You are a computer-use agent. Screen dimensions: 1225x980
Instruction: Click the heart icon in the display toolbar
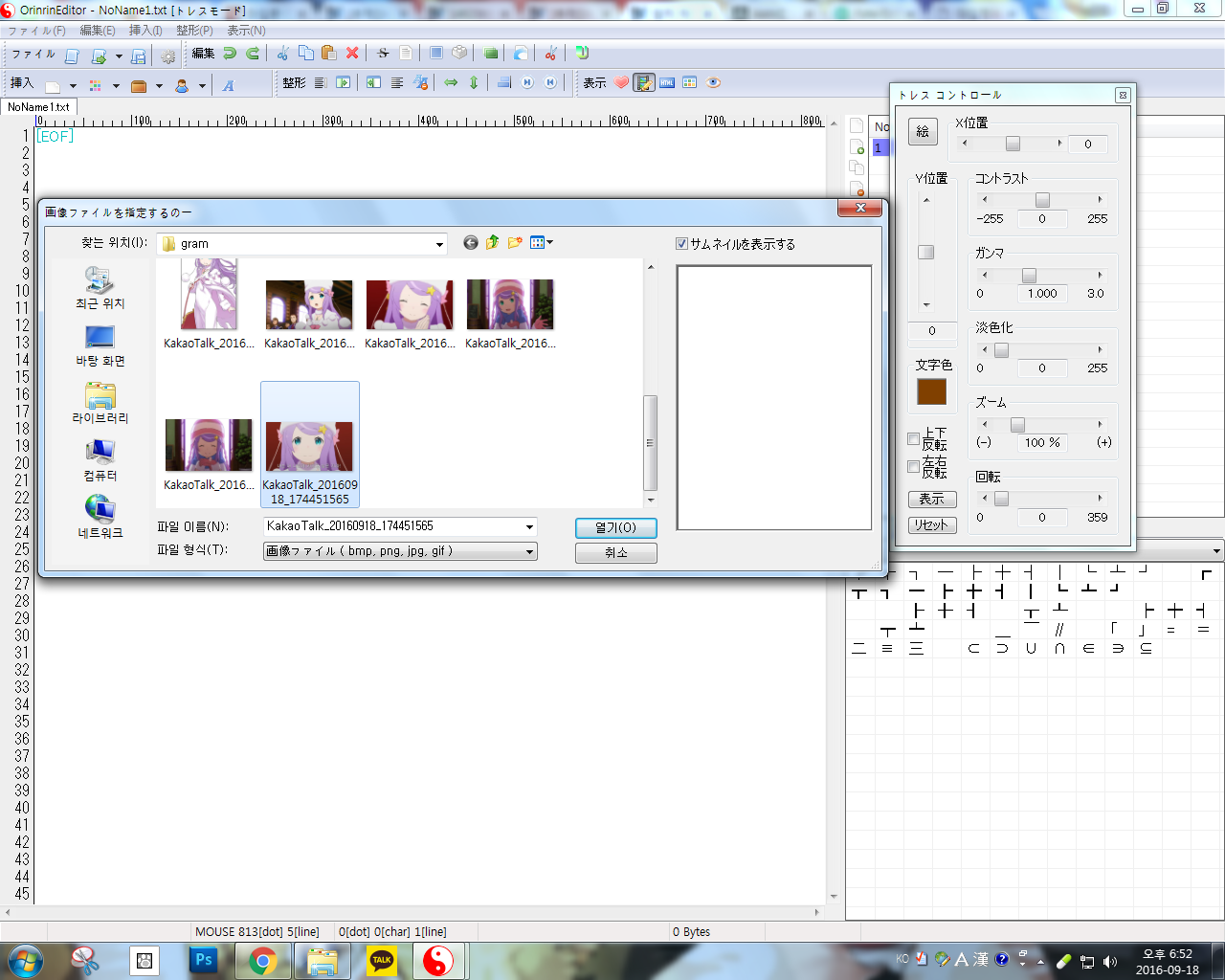[x=621, y=83]
